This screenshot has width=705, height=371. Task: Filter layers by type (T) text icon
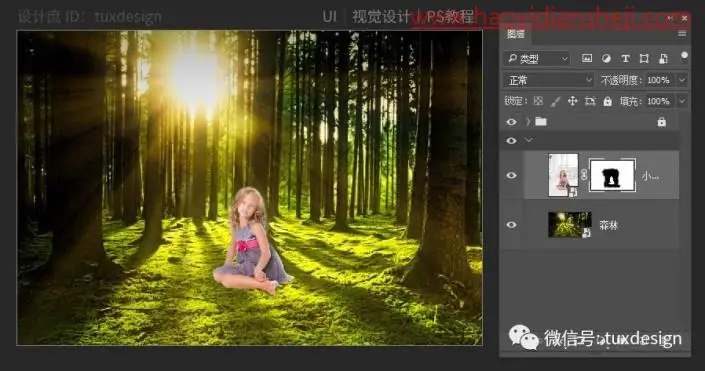coord(625,58)
